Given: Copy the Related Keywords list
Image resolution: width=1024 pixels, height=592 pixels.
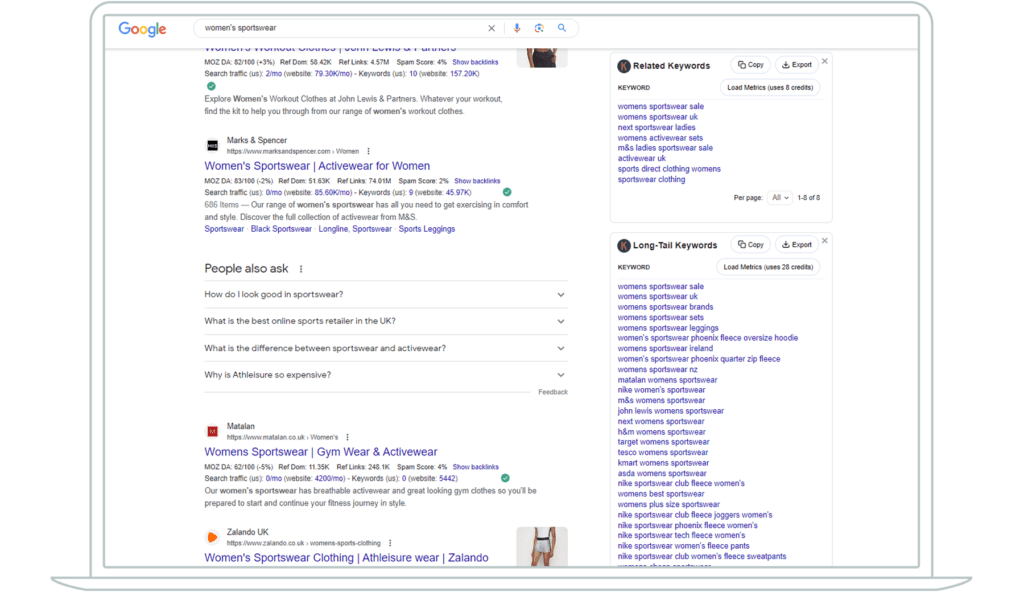Looking at the screenshot, I should (x=750, y=65).
